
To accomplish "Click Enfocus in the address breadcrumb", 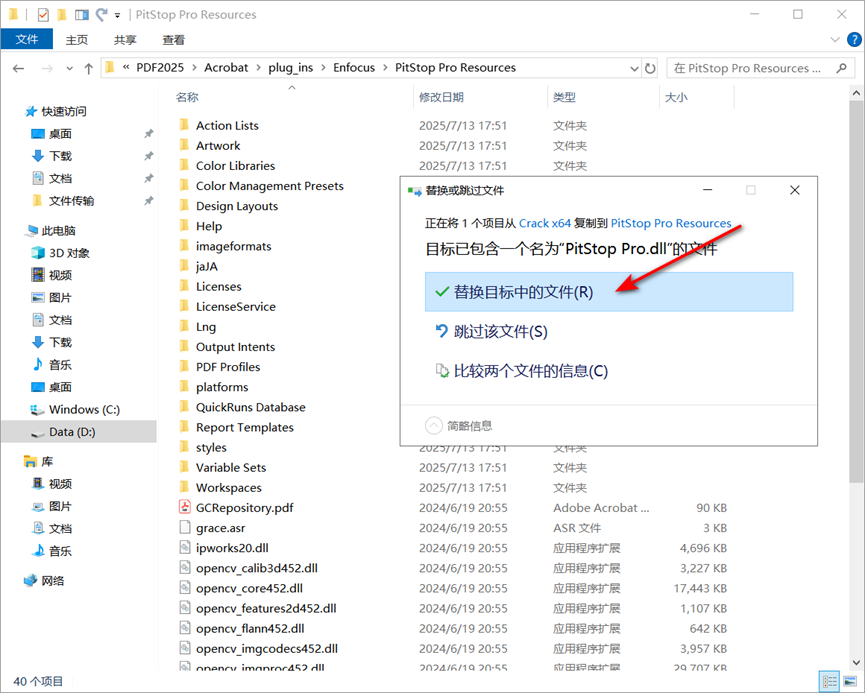I will pos(354,67).
